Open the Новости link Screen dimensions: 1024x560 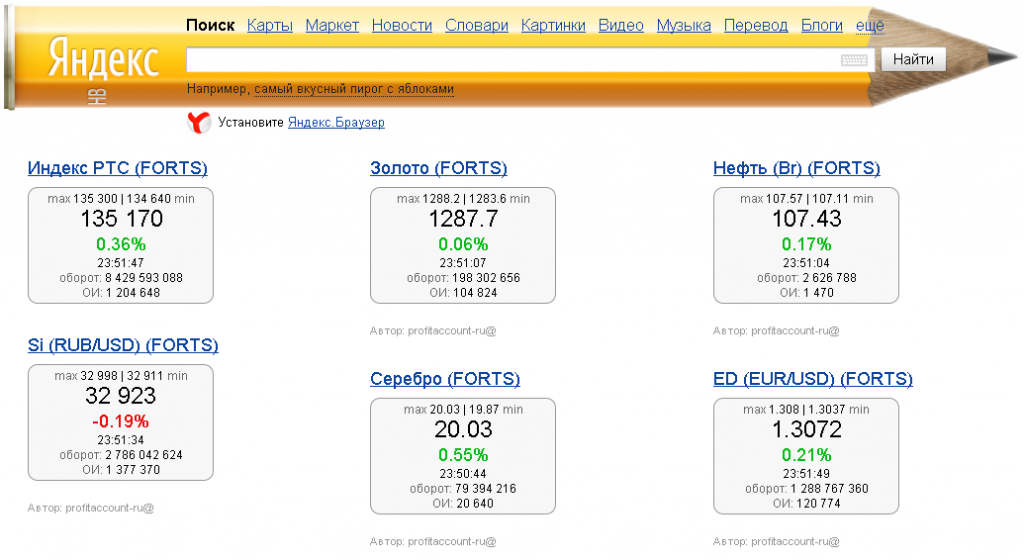coord(402,25)
